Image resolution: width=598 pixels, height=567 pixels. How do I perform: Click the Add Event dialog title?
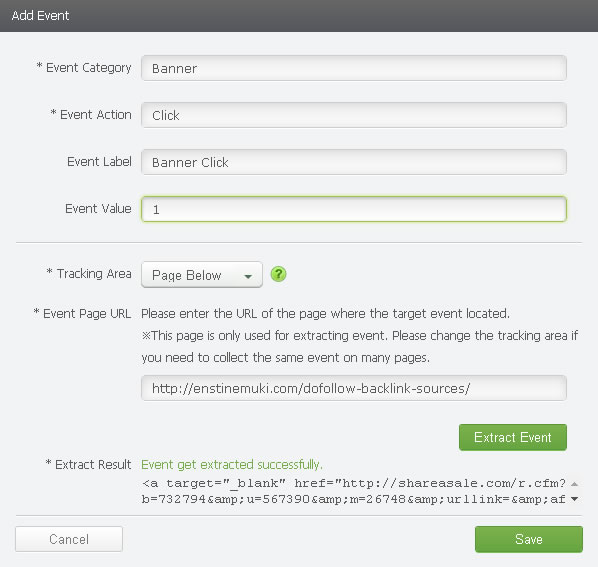coord(40,16)
